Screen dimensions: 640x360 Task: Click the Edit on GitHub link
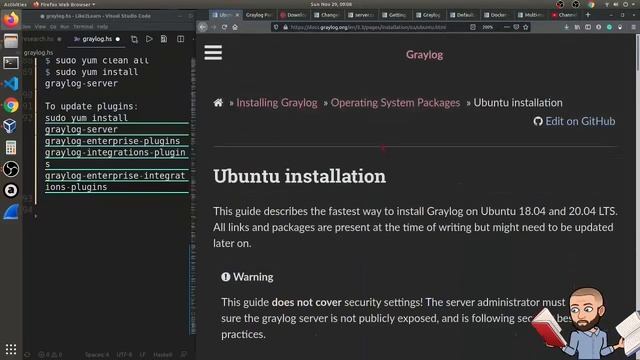pyautogui.click(x=574, y=121)
